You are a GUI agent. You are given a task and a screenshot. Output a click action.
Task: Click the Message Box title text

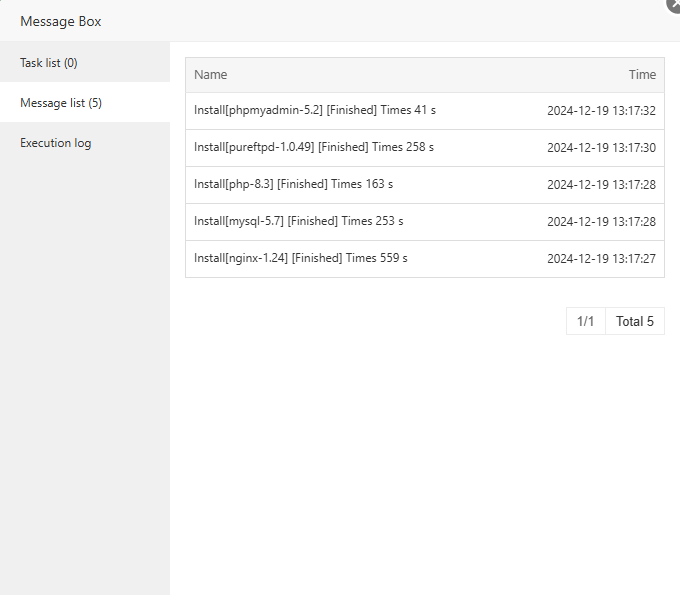(61, 21)
